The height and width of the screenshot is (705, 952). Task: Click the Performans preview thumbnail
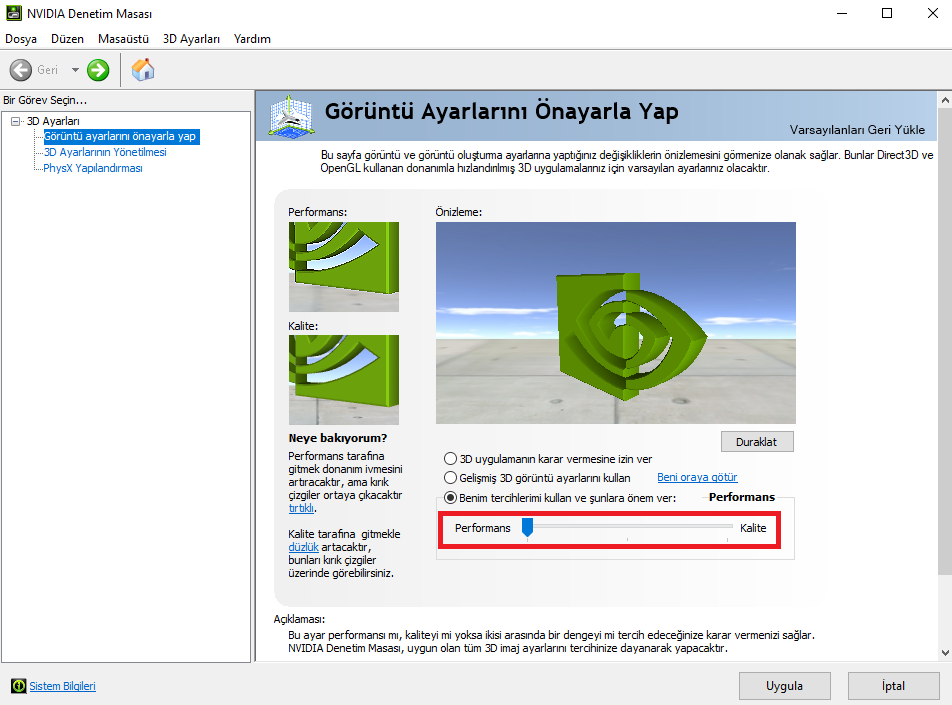(x=344, y=267)
